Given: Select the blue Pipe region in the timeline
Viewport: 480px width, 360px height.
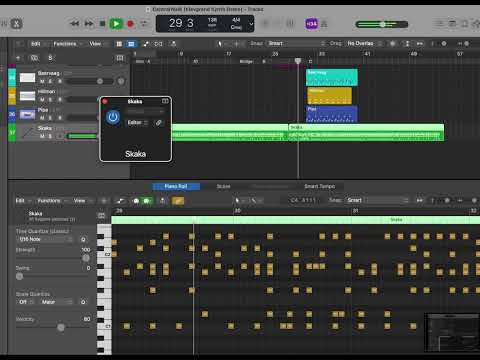Looking at the screenshot, I should (332, 114).
